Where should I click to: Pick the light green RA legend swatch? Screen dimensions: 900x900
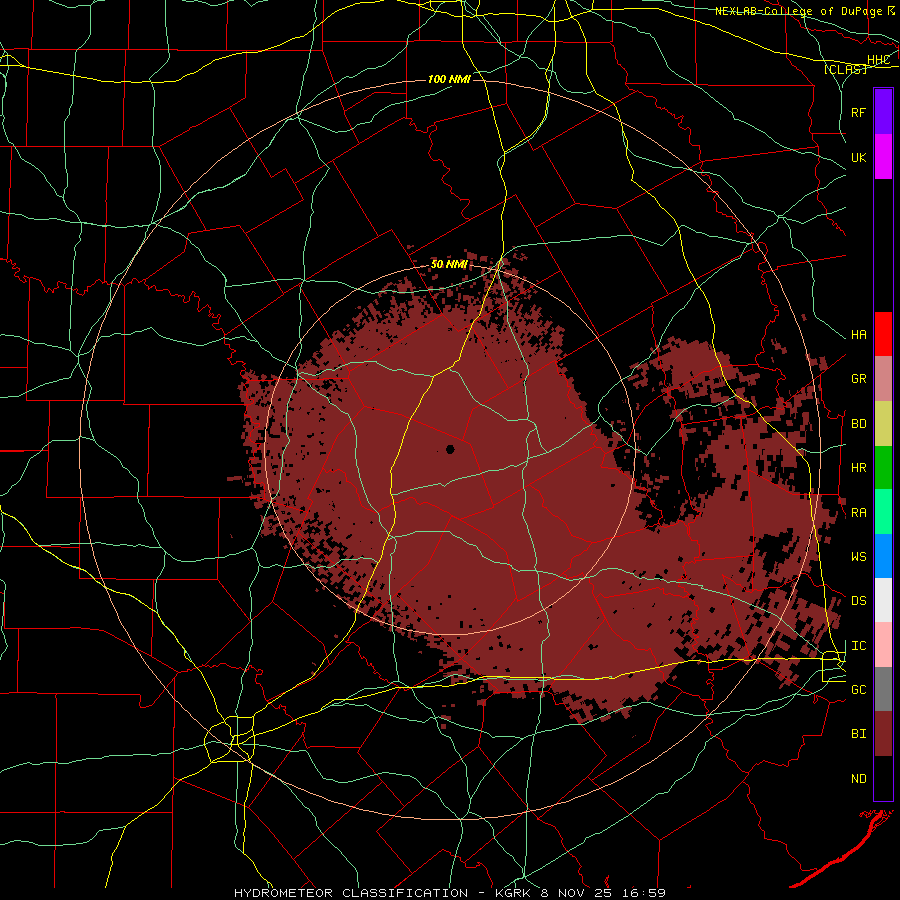click(x=883, y=512)
